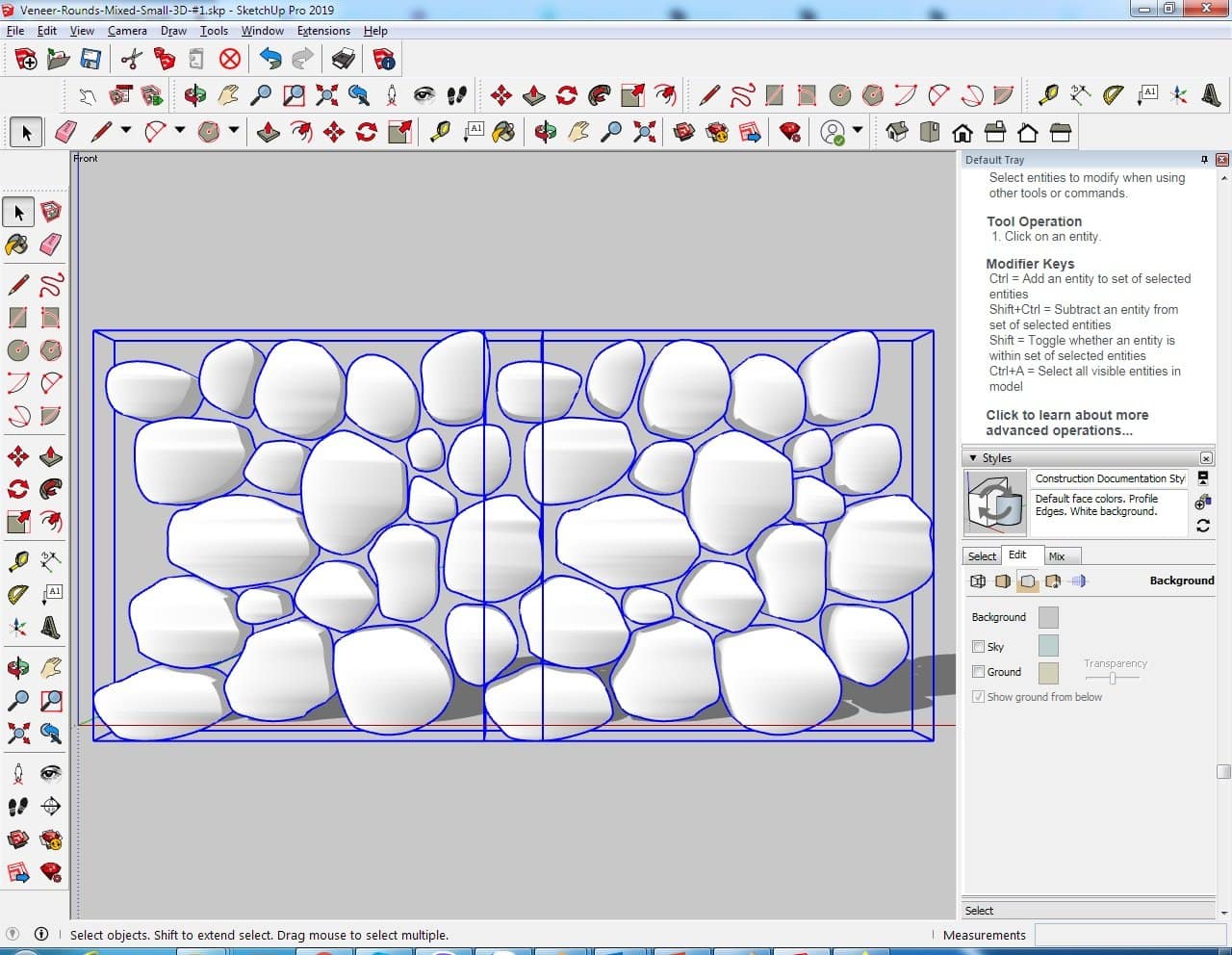Screen dimensions: 1232x955
Task: Click the Background color swatch
Action: (x=1048, y=618)
